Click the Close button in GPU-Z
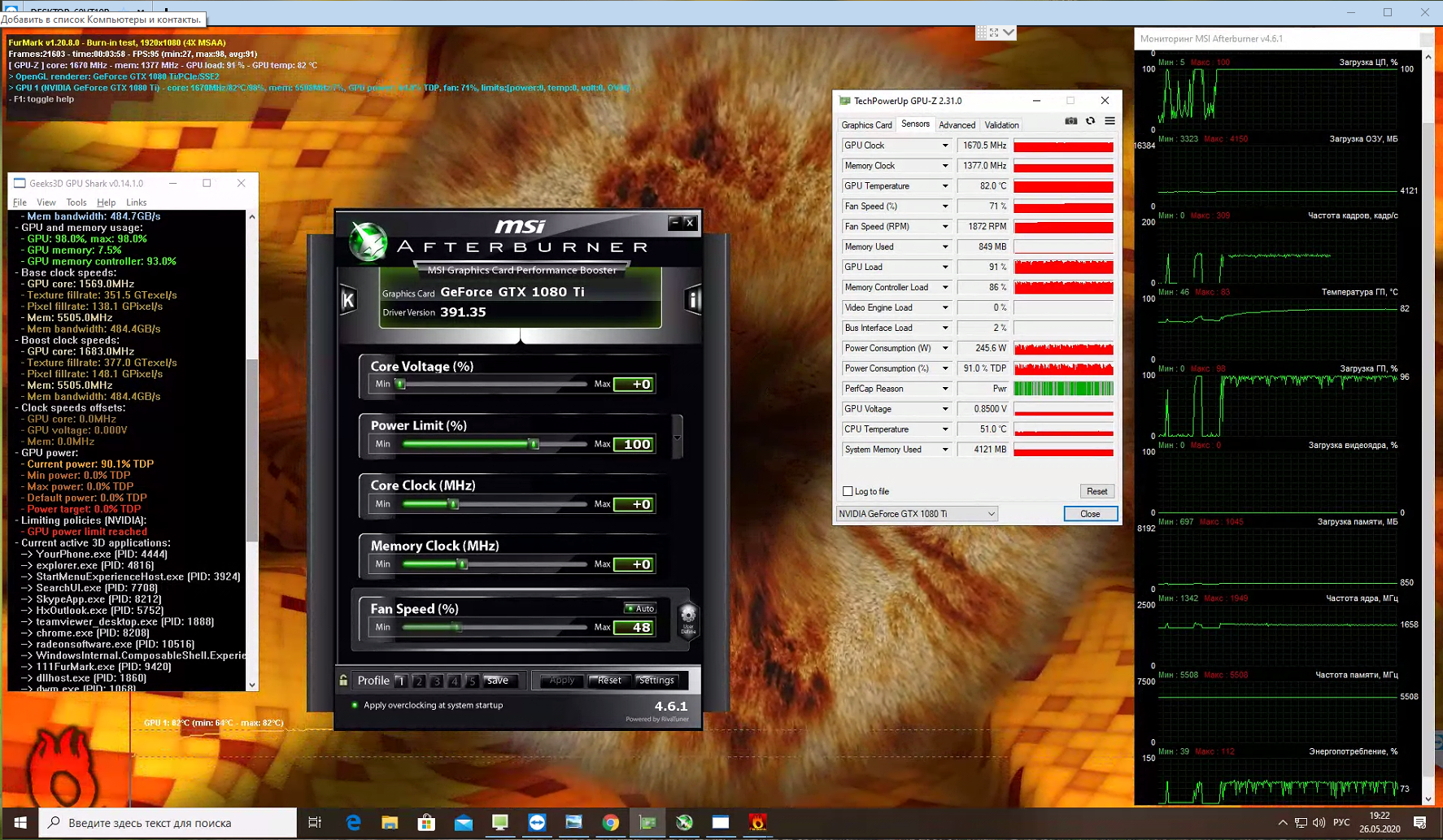This screenshot has width=1443, height=840. click(1090, 514)
